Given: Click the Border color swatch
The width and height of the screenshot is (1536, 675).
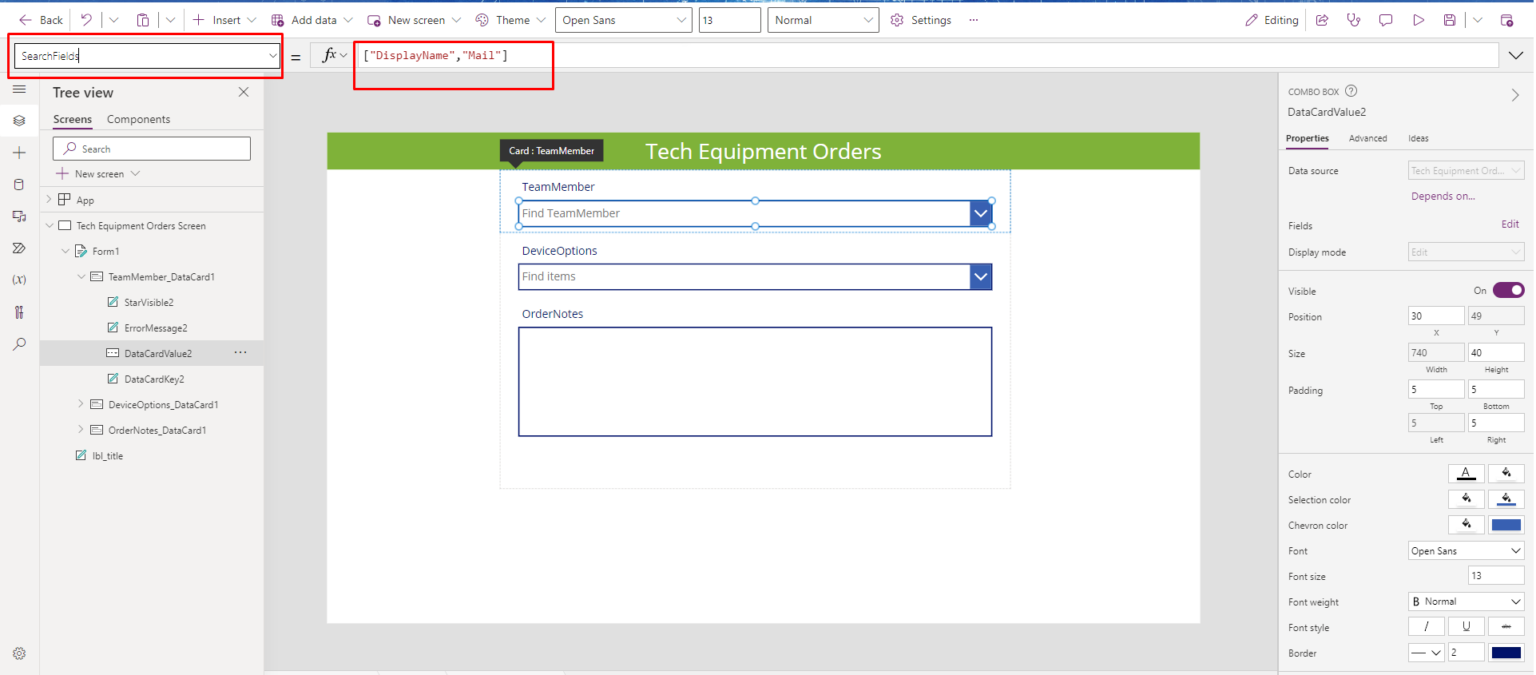Looking at the screenshot, I should pos(1505,652).
